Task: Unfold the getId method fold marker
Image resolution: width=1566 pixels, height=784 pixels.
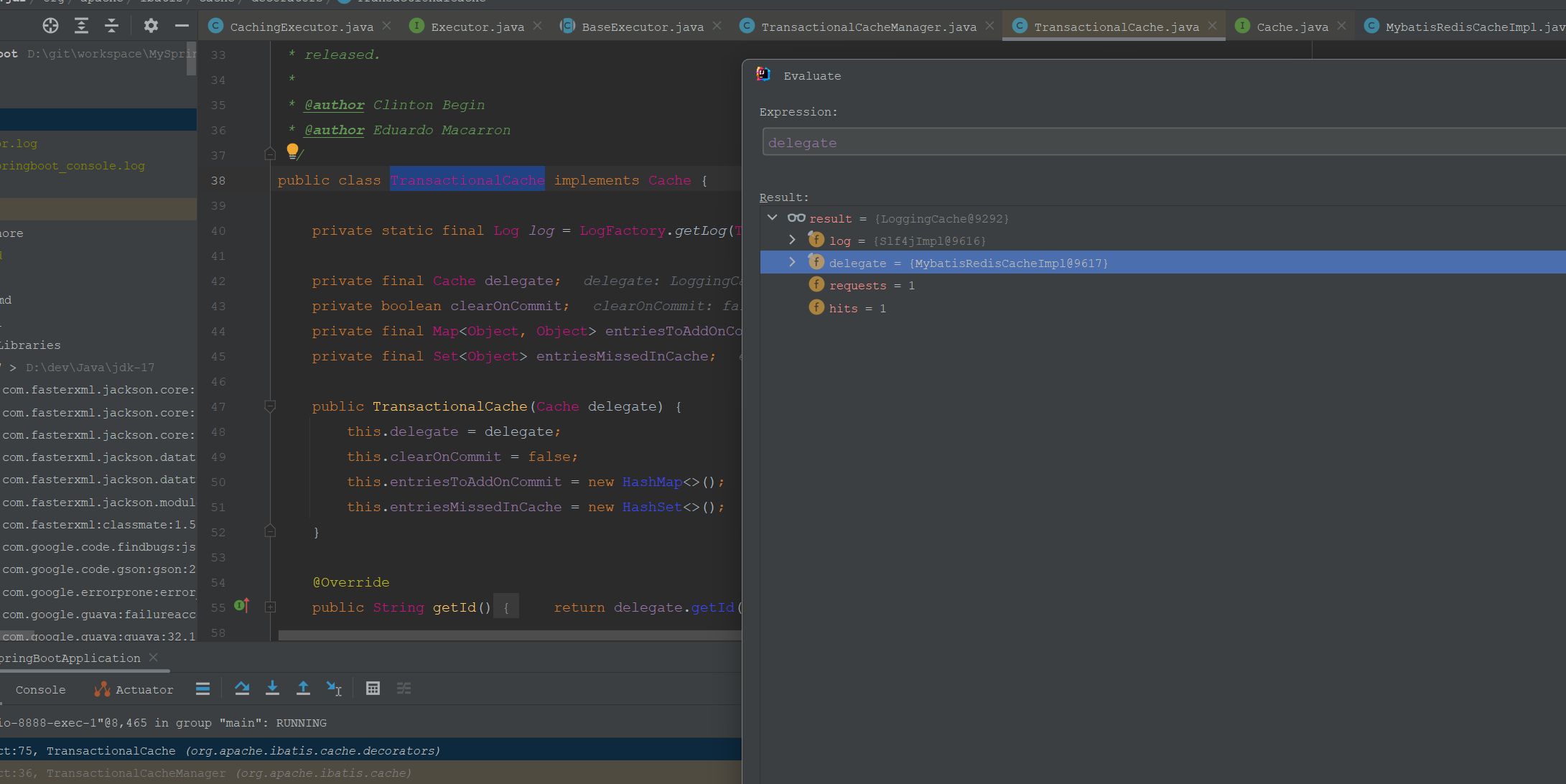Action: [x=270, y=607]
